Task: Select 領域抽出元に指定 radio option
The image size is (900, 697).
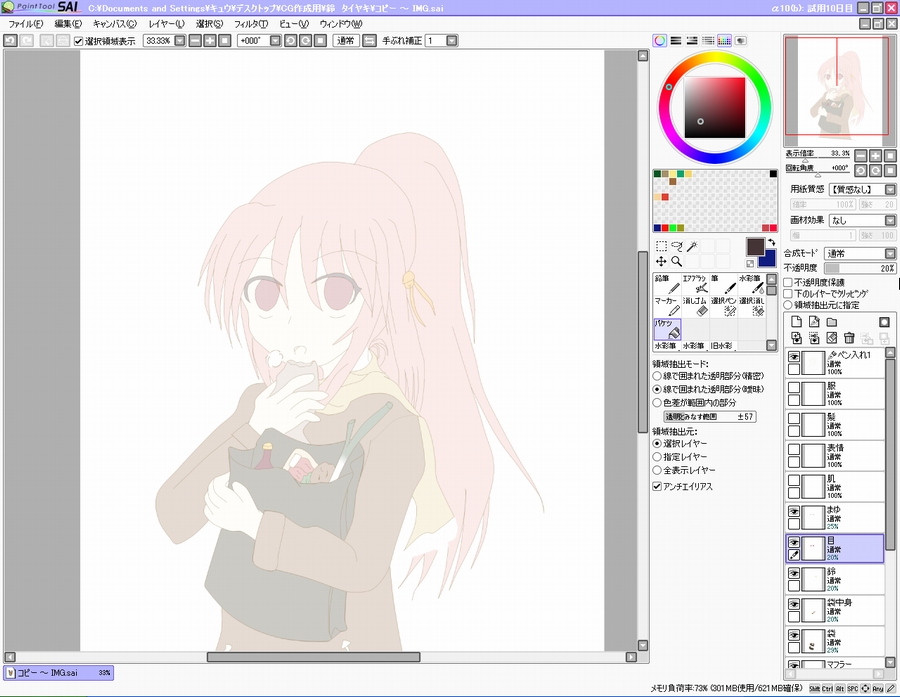Action: [x=788, y=305]
